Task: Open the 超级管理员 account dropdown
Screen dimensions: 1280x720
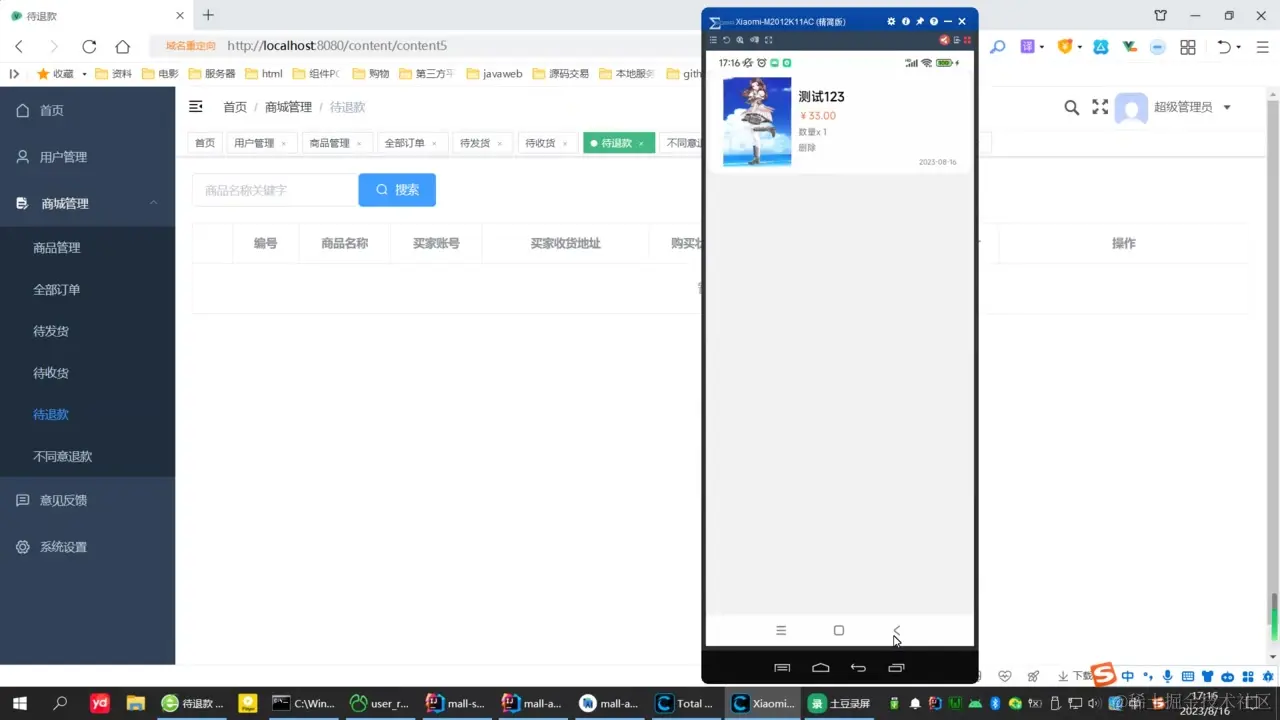Action: click(1192, 107)
